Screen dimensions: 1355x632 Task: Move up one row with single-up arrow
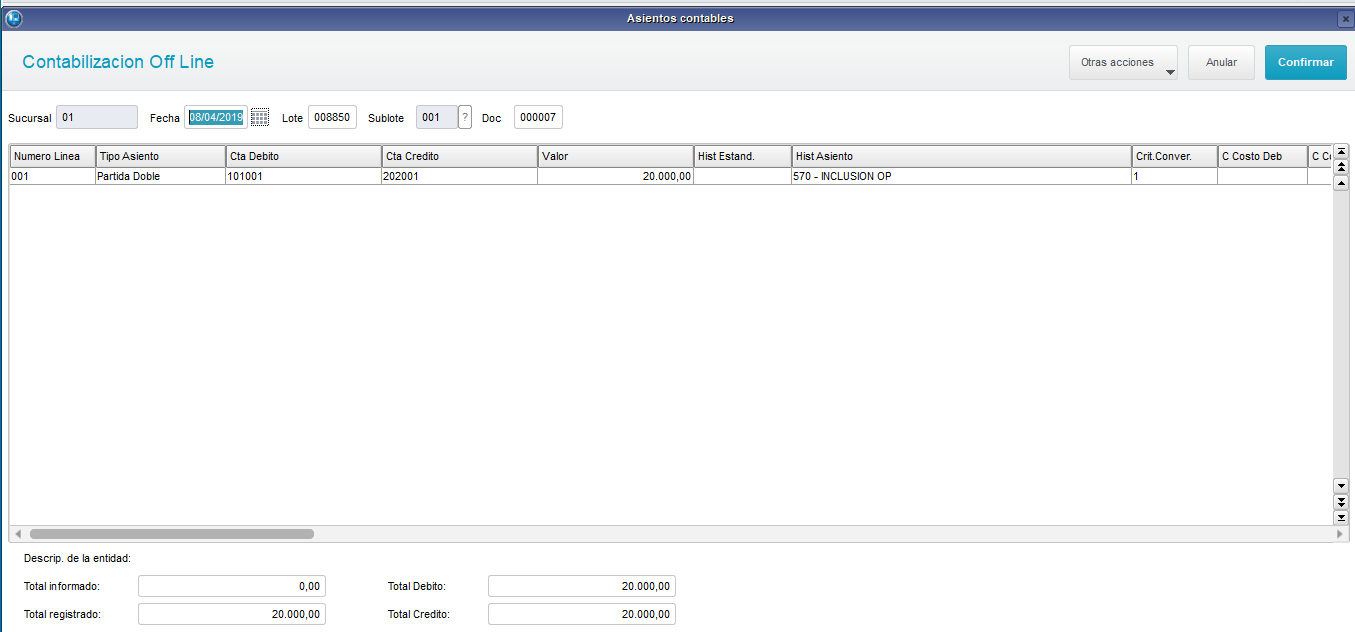(1342, 183)
